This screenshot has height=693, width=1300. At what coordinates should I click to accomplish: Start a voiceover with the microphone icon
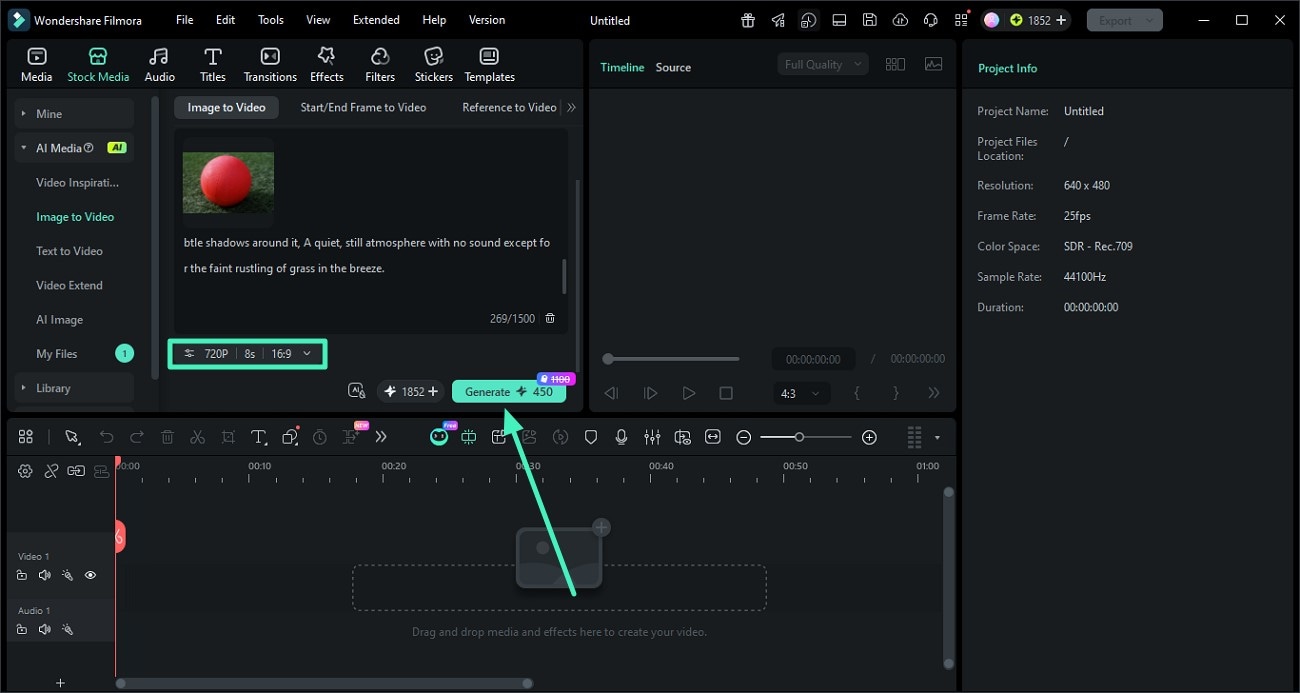[x=621, y=437]
